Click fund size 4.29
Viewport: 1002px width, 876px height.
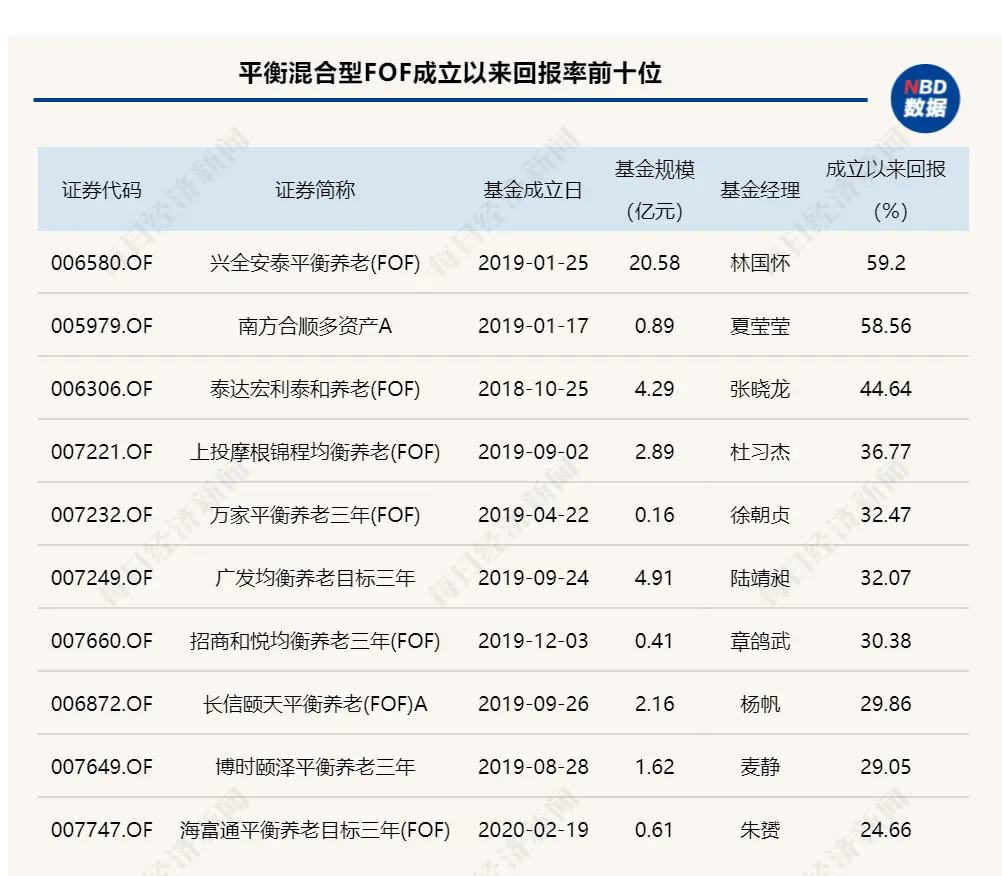click(x=654, y=389)
